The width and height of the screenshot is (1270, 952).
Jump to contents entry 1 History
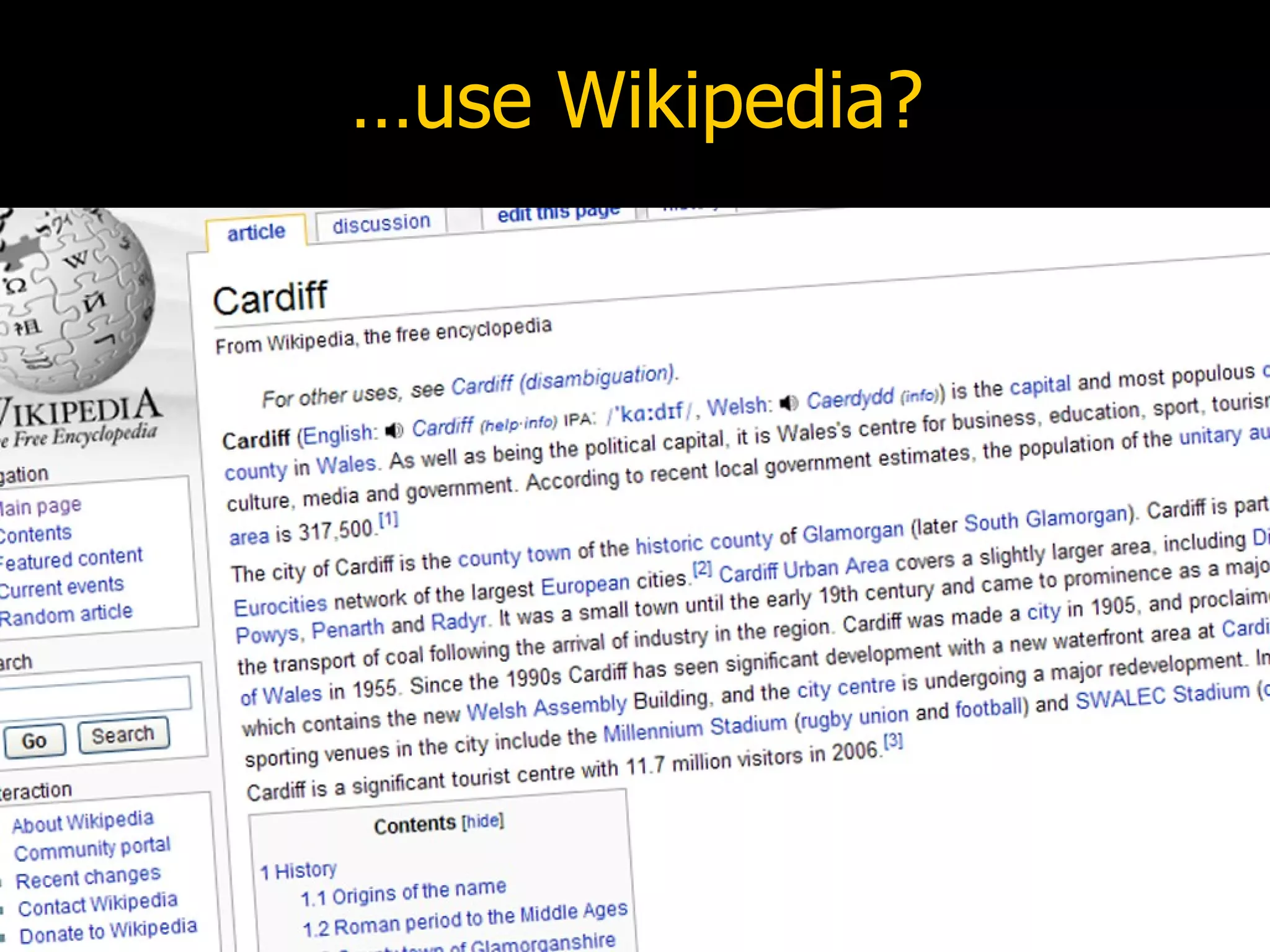298,871
